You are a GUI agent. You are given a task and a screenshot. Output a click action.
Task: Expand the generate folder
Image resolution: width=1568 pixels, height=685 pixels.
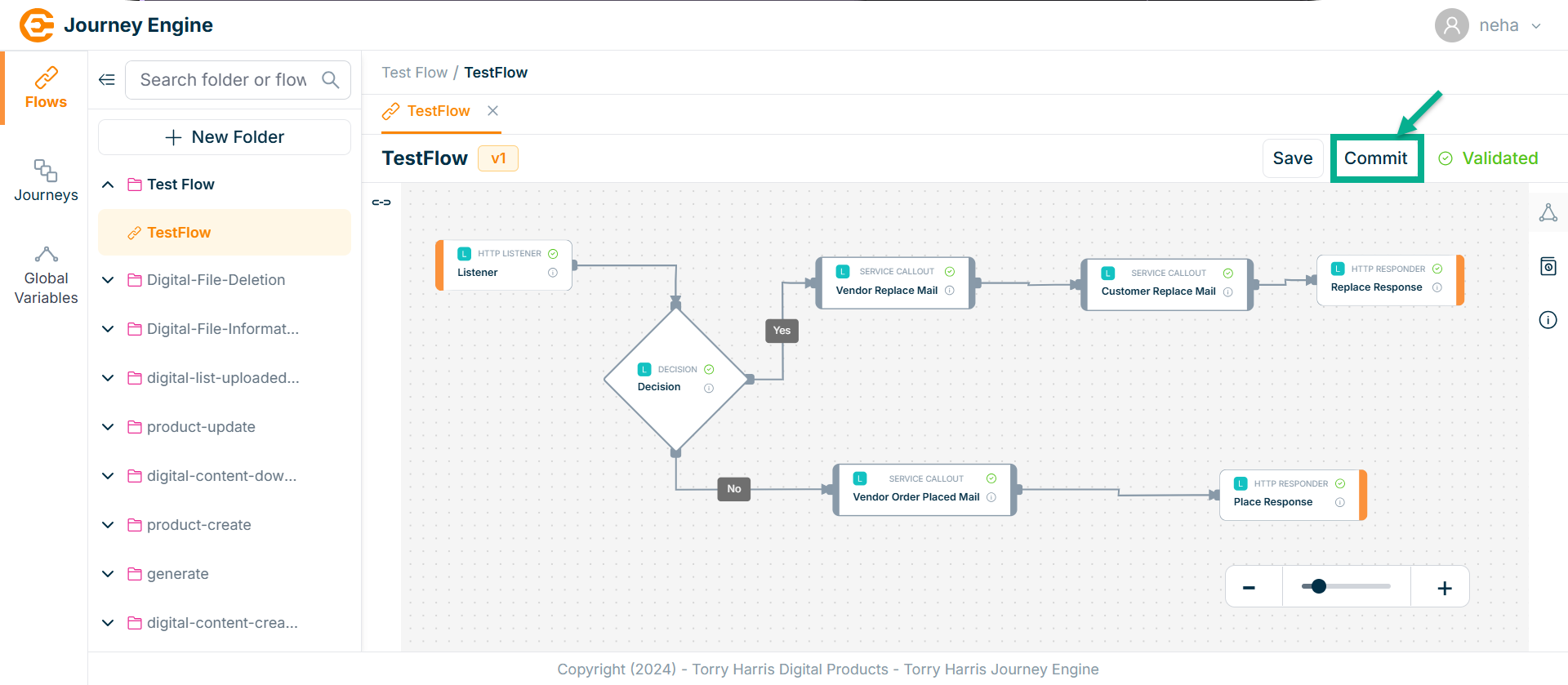click(x=108, y=574)
